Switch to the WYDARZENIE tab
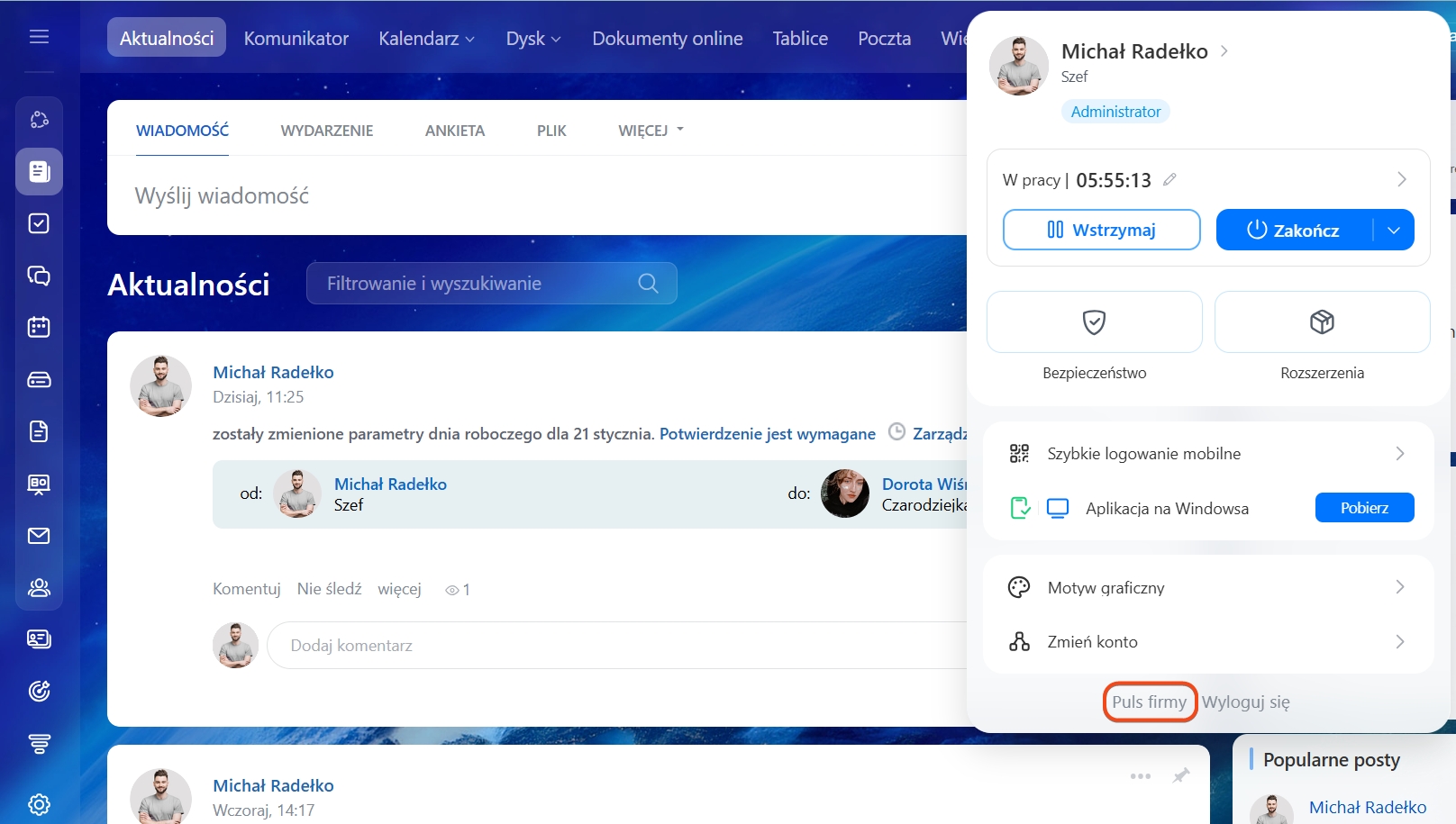The image size is (1456, 824). (326, 131)
